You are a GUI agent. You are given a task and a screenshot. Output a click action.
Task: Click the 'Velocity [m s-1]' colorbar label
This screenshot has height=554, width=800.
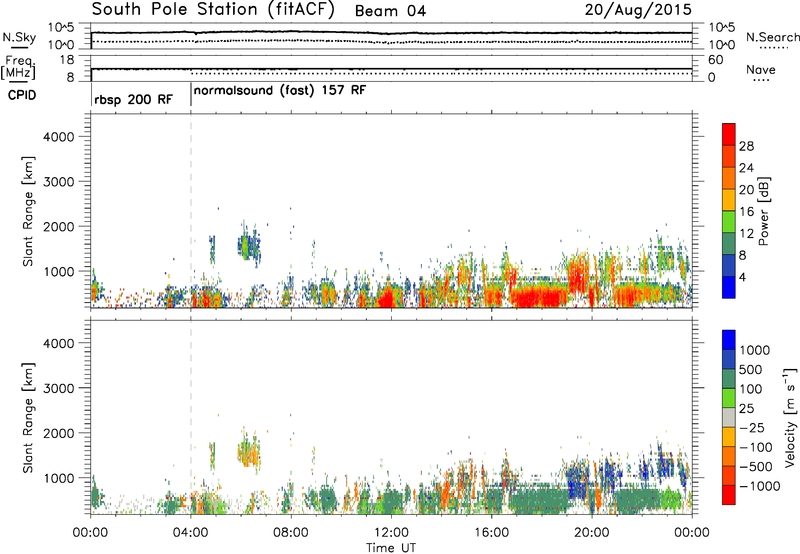790,417
